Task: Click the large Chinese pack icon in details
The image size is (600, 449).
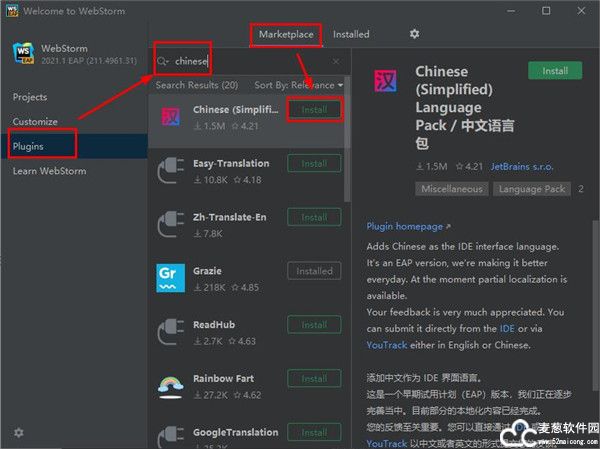Action: coord(386,81)
